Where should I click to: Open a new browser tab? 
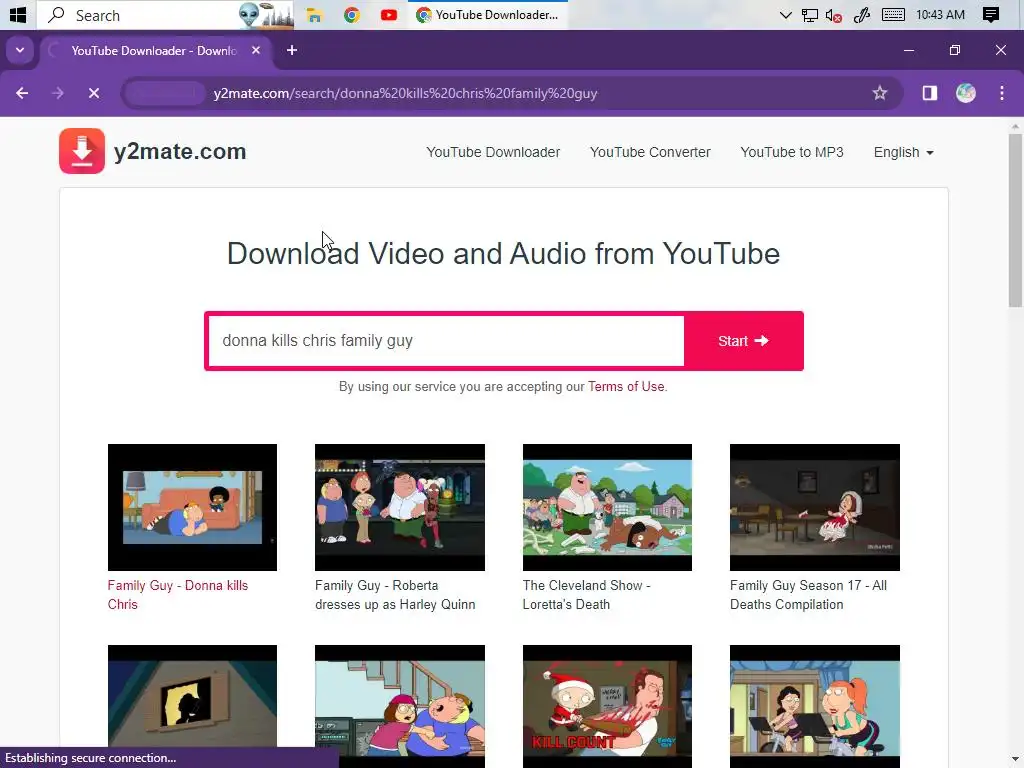click(292, 50)
